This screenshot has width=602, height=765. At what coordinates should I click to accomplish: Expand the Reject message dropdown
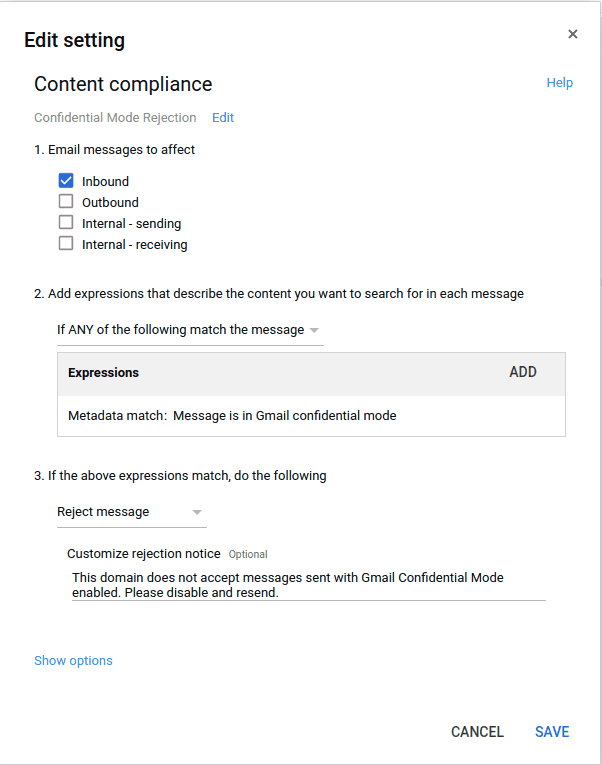click(131, 512)
